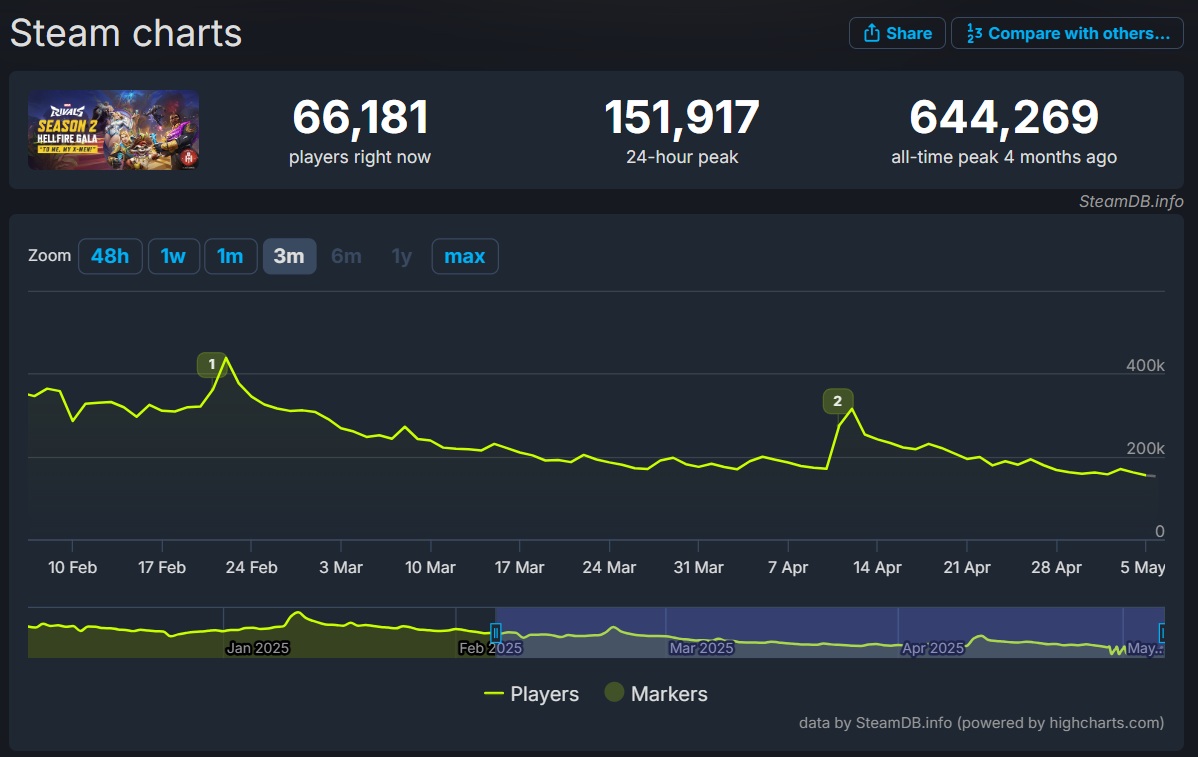Click the 21 Apr axis label
The image size is (1198, 757).
click(x=966, y=568)
